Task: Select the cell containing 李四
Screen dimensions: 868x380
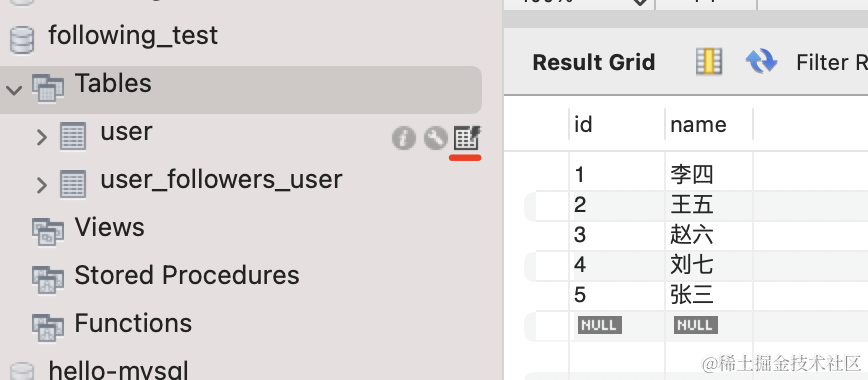Action: [709, 175]
